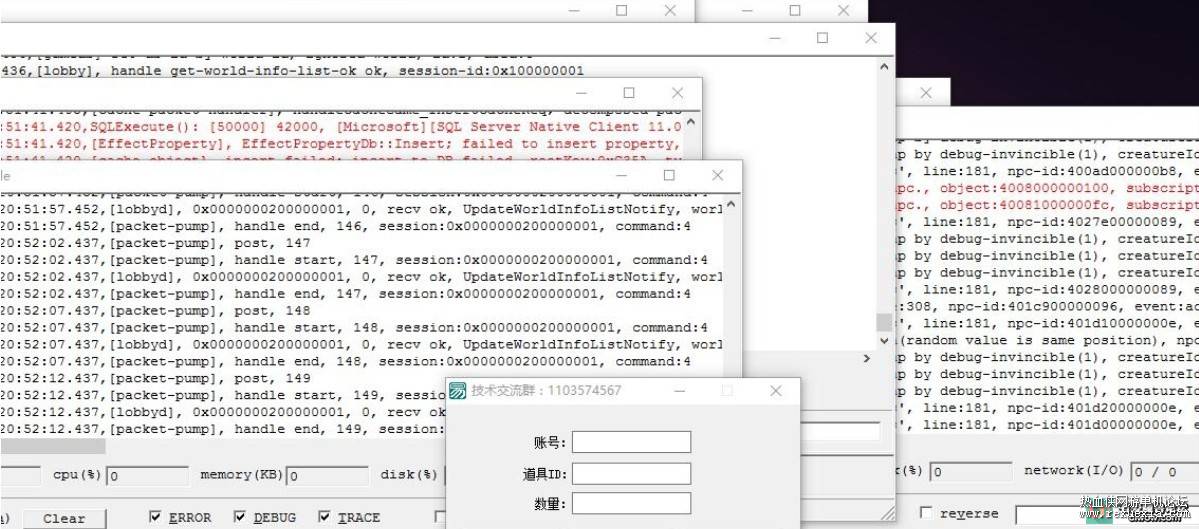Uncheck the TRACE log level checkbox
Screen dimensions: 1199x529
coord(324,518)
